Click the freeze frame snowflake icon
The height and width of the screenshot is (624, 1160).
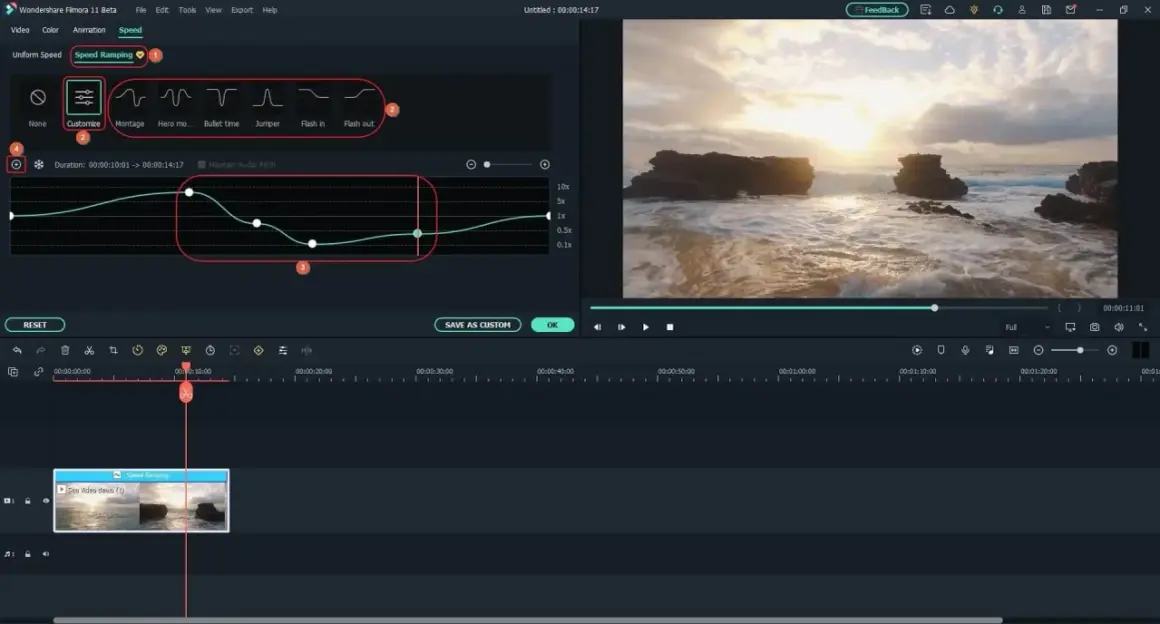tap(38, 164)
